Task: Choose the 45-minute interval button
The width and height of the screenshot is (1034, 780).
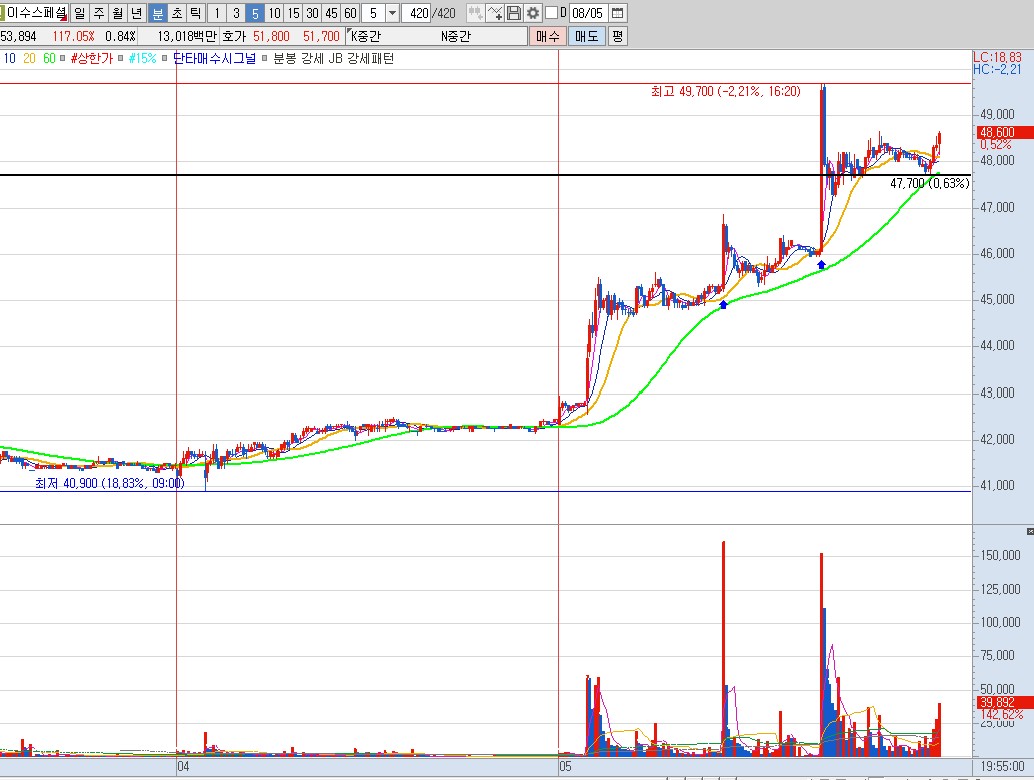Action: (x=332, y=13)
